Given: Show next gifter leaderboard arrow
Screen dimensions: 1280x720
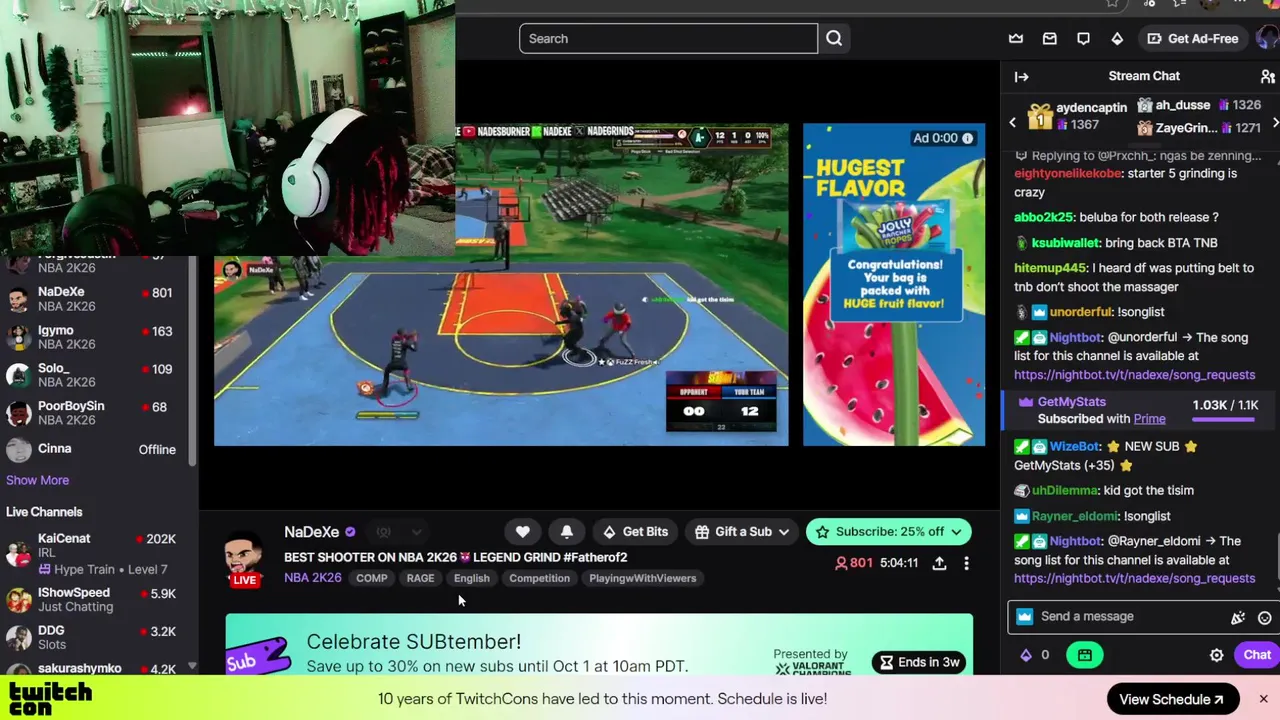Looking at the screenshot, I should point(1274,122).
